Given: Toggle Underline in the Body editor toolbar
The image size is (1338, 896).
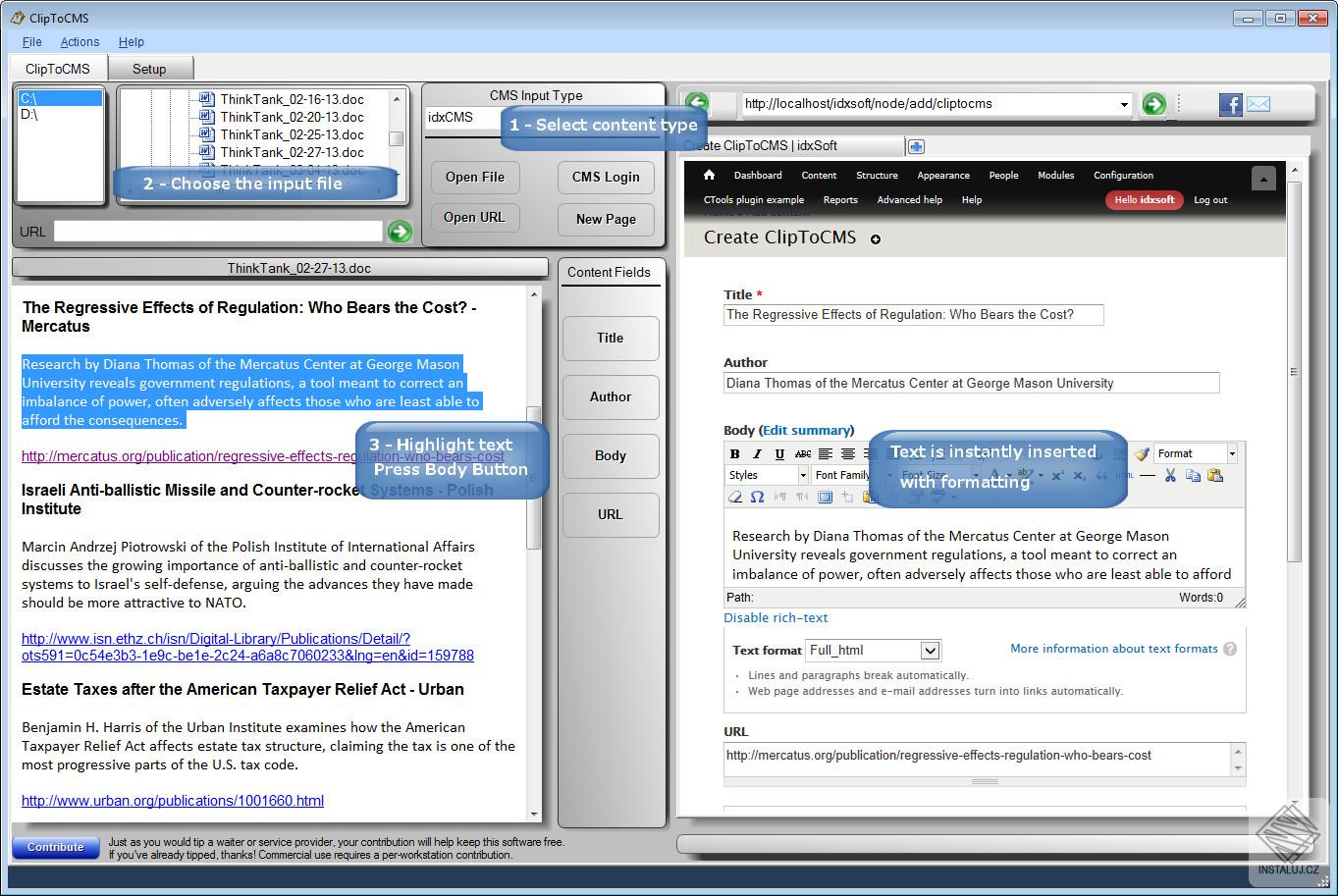Looking at the screenshot, I should tap(779, 453).
